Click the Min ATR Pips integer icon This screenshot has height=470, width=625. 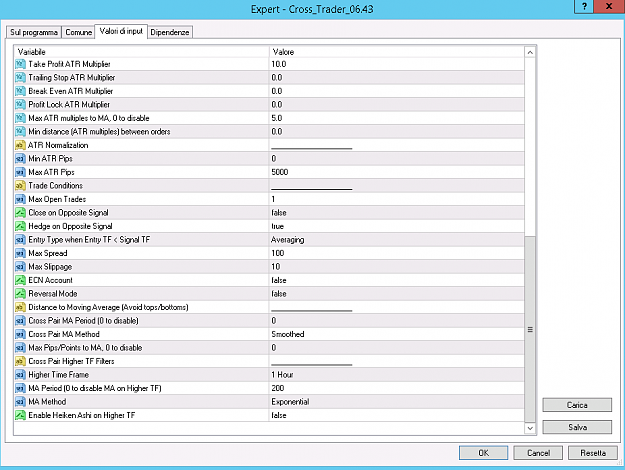(x=20, y=159)
